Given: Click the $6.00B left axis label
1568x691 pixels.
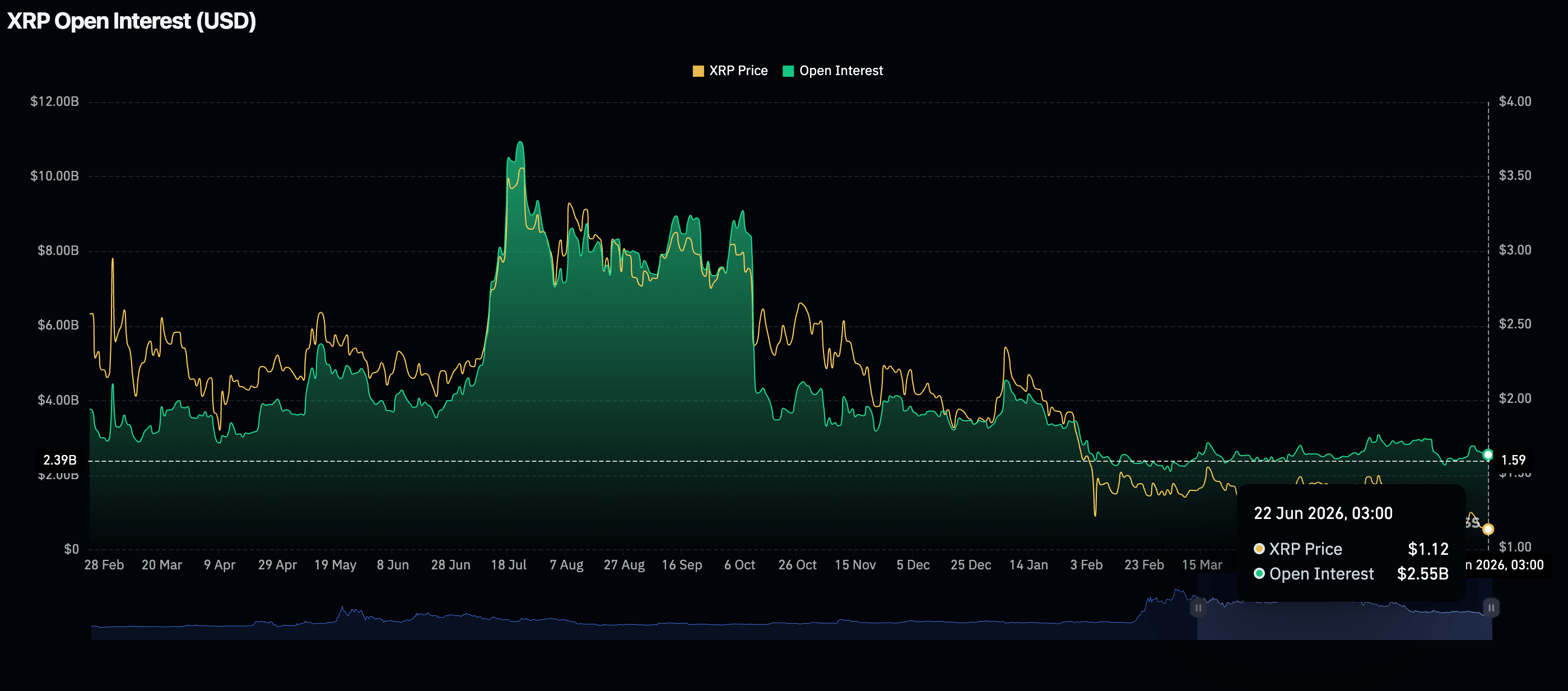Looking at the screenshot, I should [58, 325].
